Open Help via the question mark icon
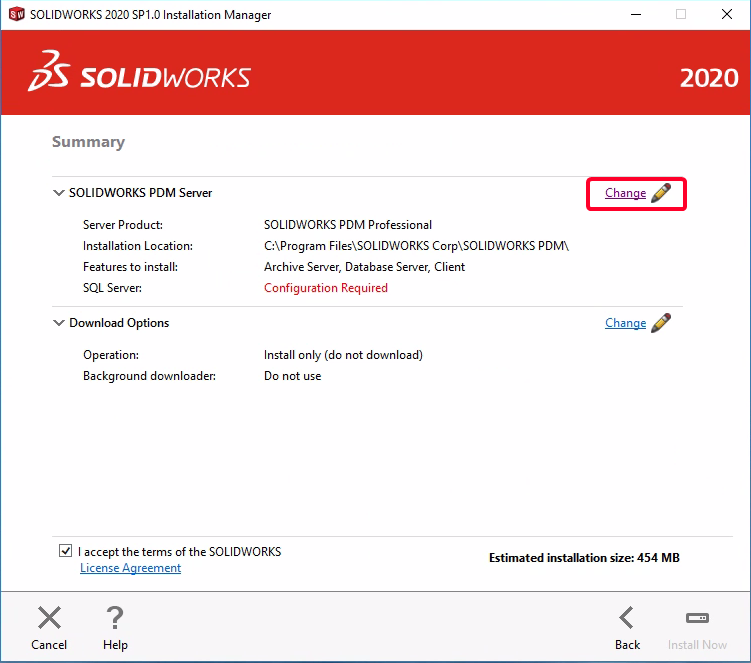The height and width of the screenshot is (663, 751). click(x=115, y=618)
